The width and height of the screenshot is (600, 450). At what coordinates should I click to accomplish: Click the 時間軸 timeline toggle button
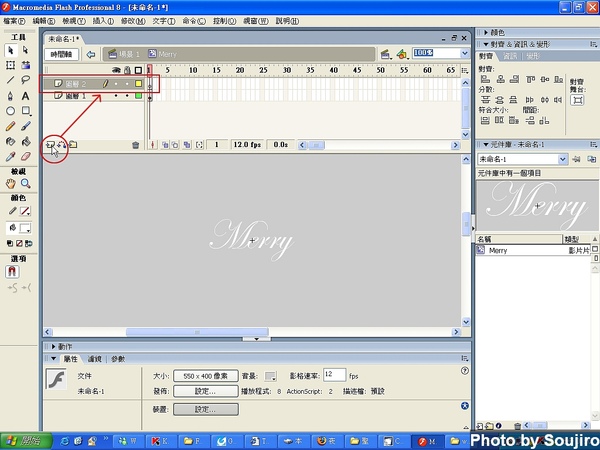(62, 54)
